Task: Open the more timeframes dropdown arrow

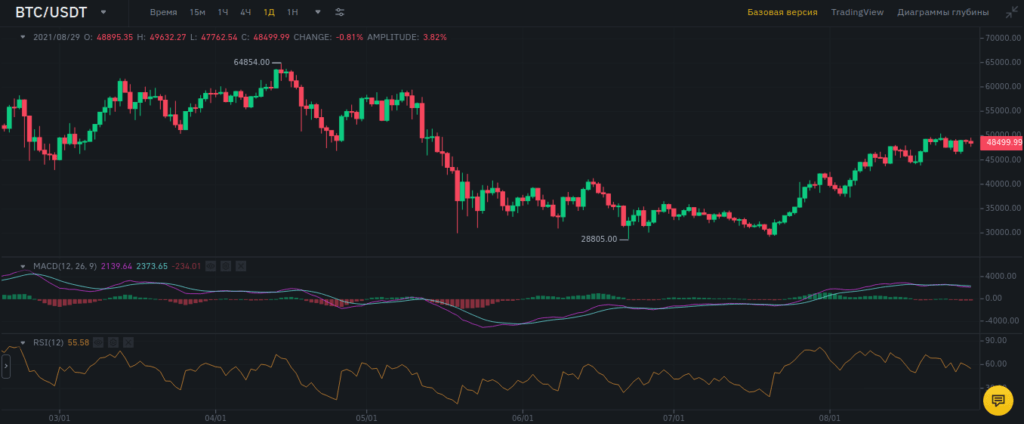Action: click(318, 13)
